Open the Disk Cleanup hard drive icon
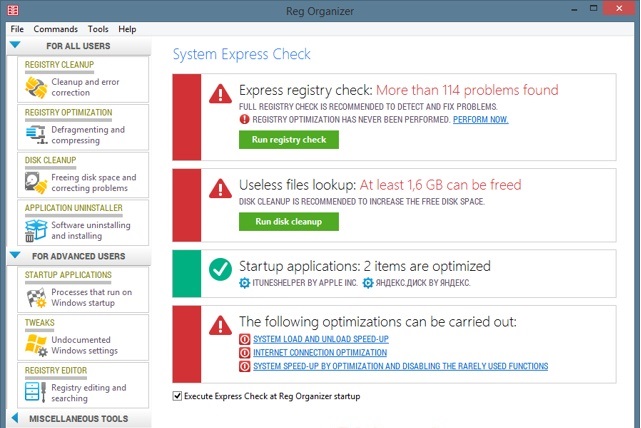641x428 pixels. tap(36, 182)
